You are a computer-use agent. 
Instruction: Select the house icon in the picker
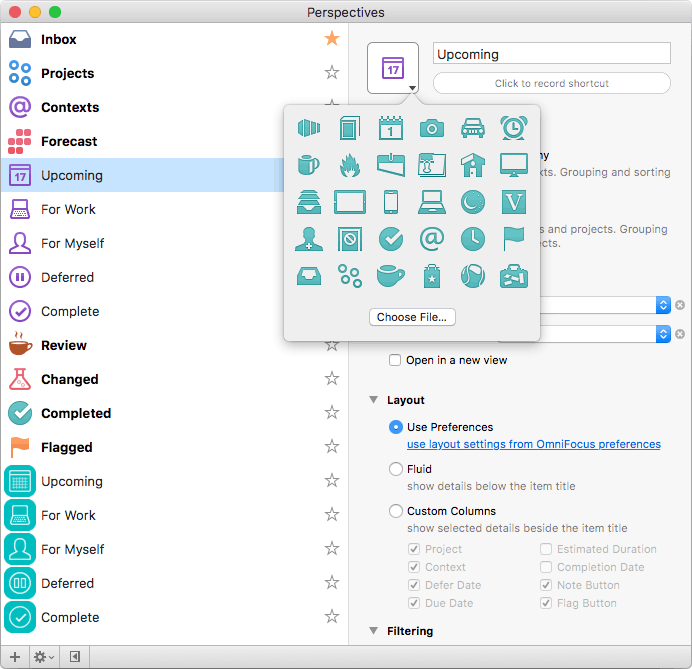(x=473, y=165)
